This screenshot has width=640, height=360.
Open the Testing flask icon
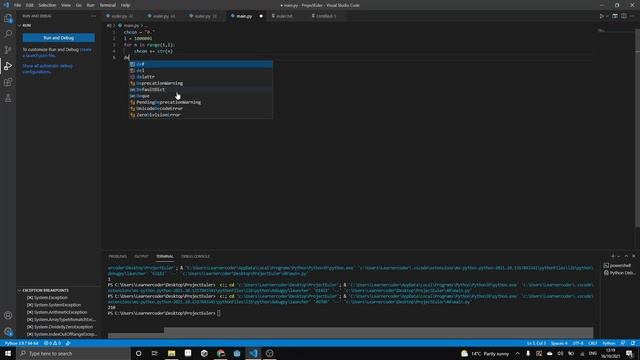[8, 98]
